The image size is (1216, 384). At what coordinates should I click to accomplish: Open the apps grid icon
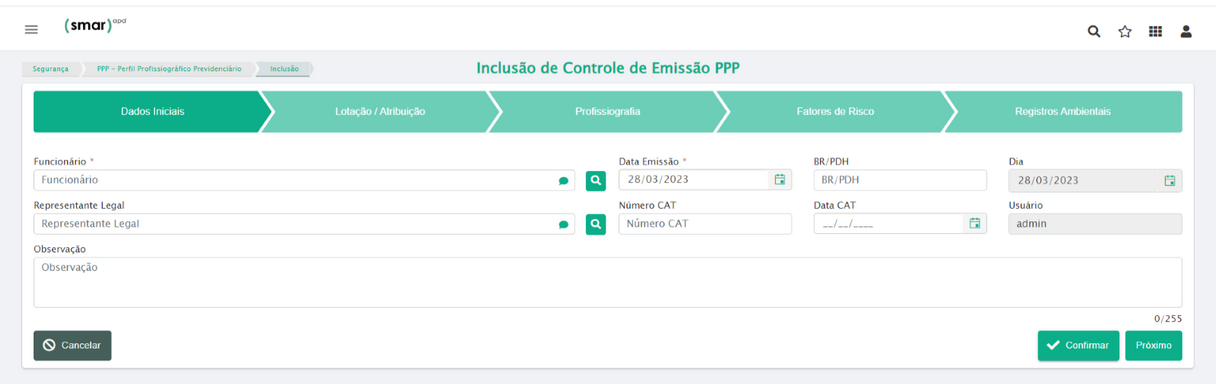pos(1155,31)
